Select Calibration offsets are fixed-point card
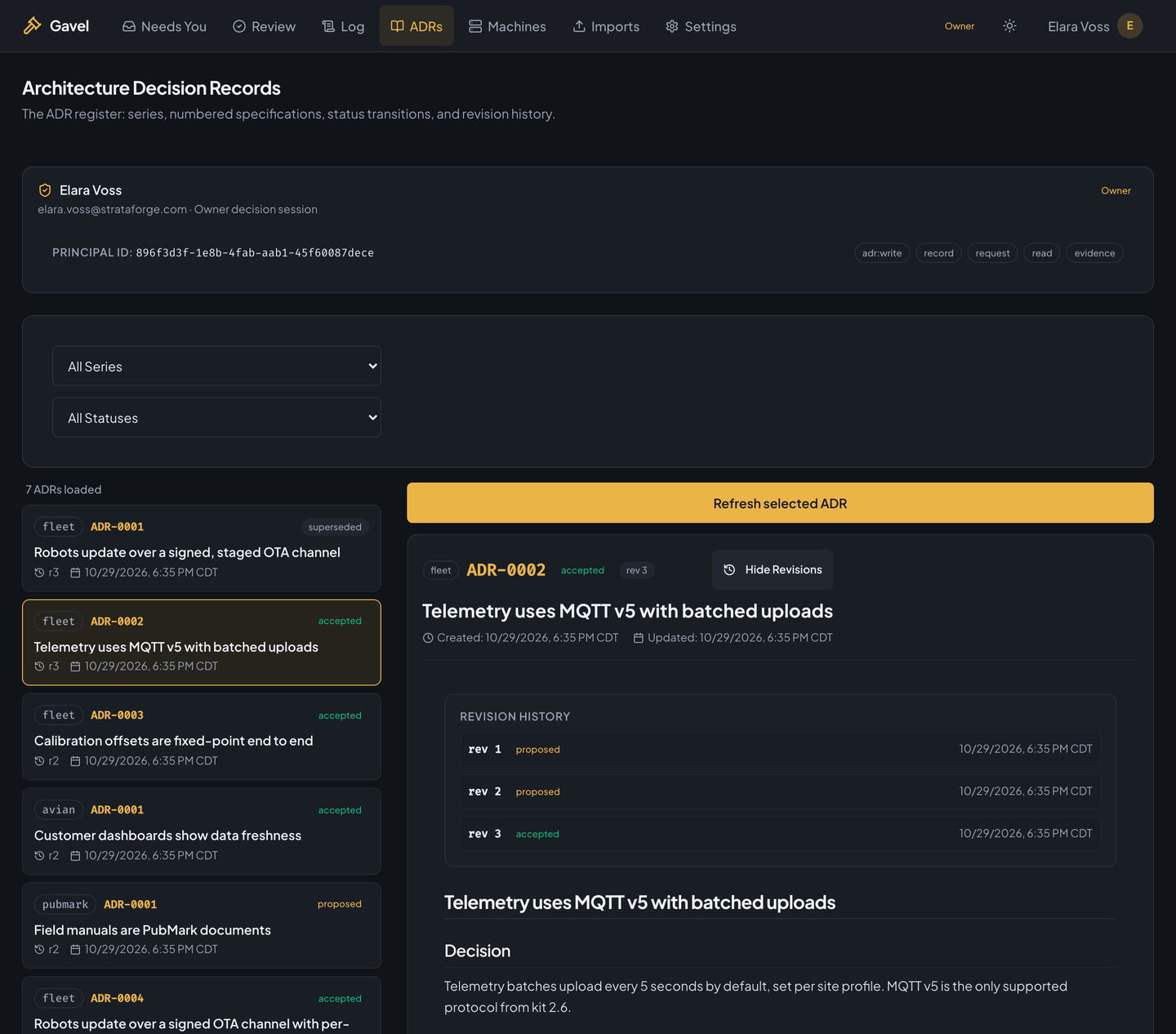 pos(202,737)
